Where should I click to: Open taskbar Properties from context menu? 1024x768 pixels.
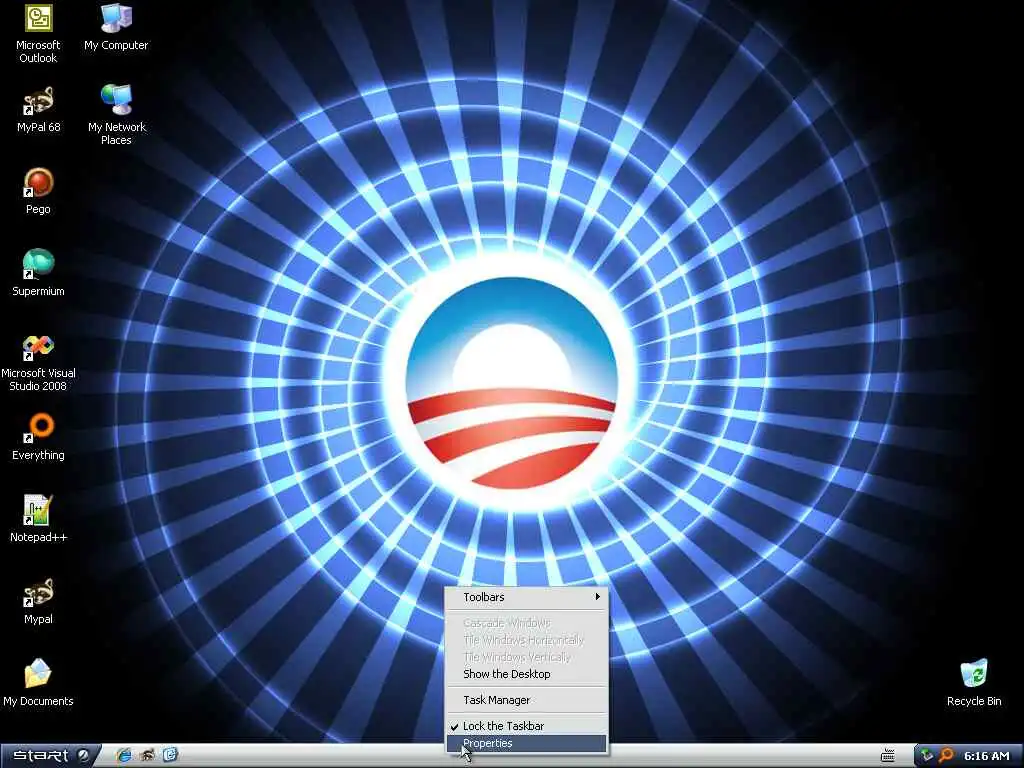(526, 743)
